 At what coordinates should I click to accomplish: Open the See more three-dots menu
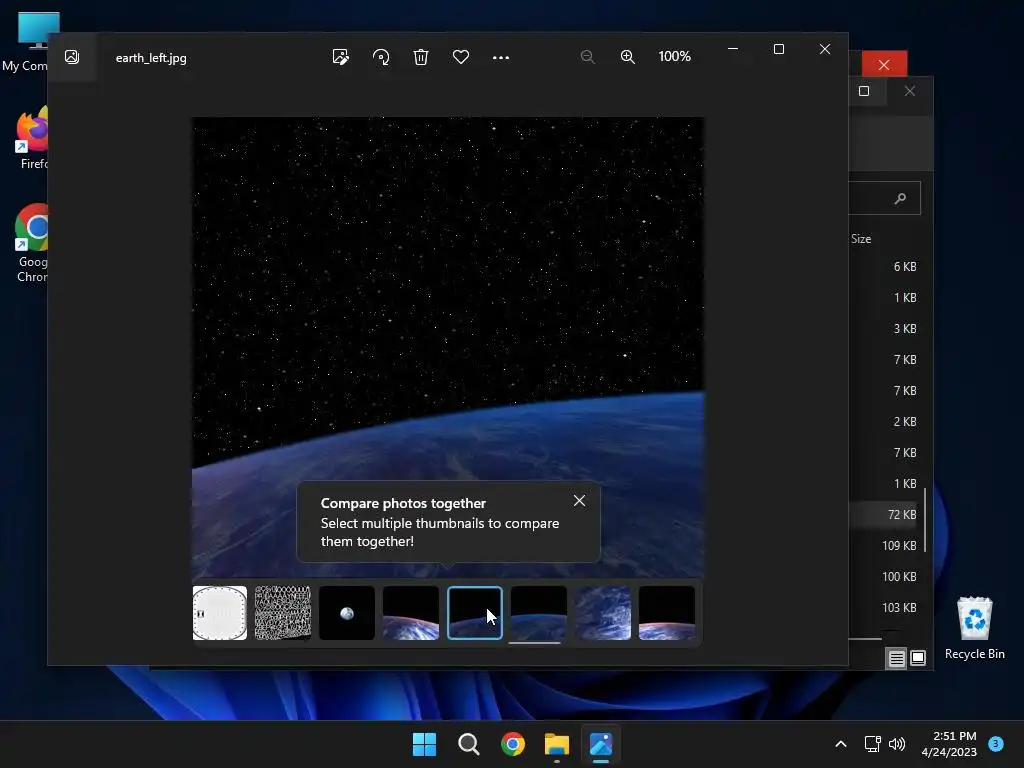501,57
